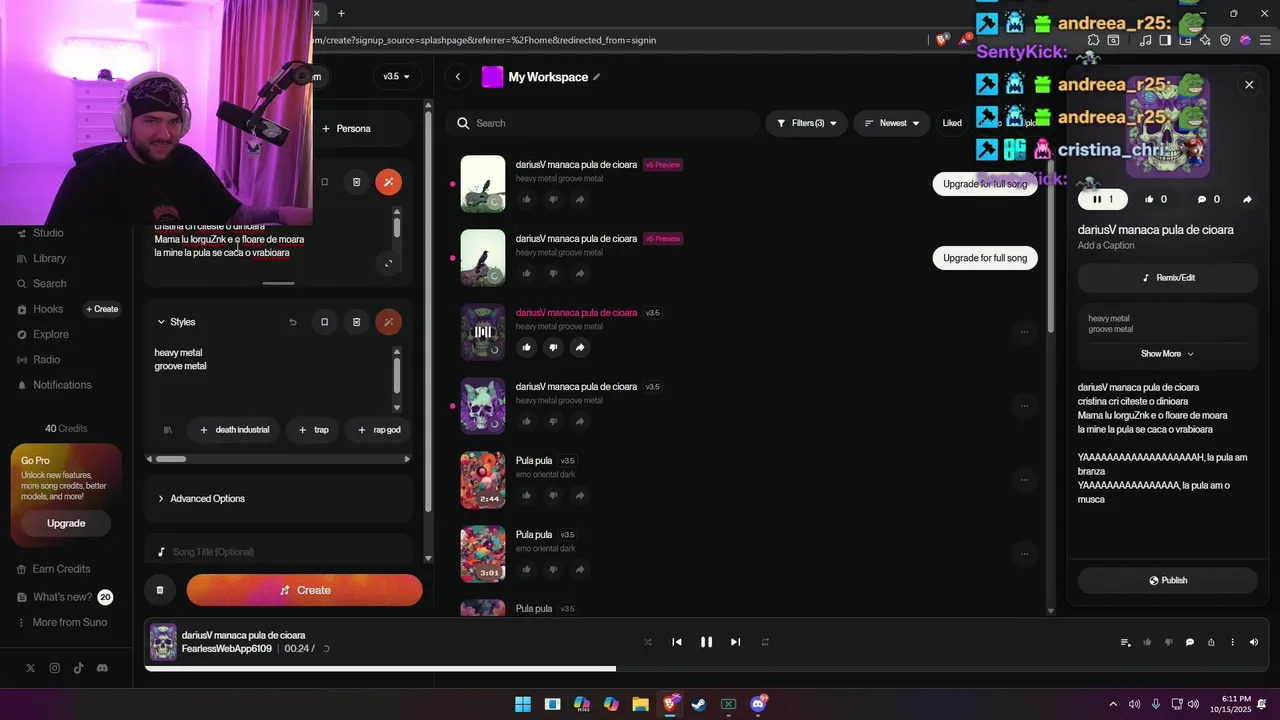Add the 'death industrial' style chip
This screenshot has width=1280, height=720.
(x=233, y=430)
